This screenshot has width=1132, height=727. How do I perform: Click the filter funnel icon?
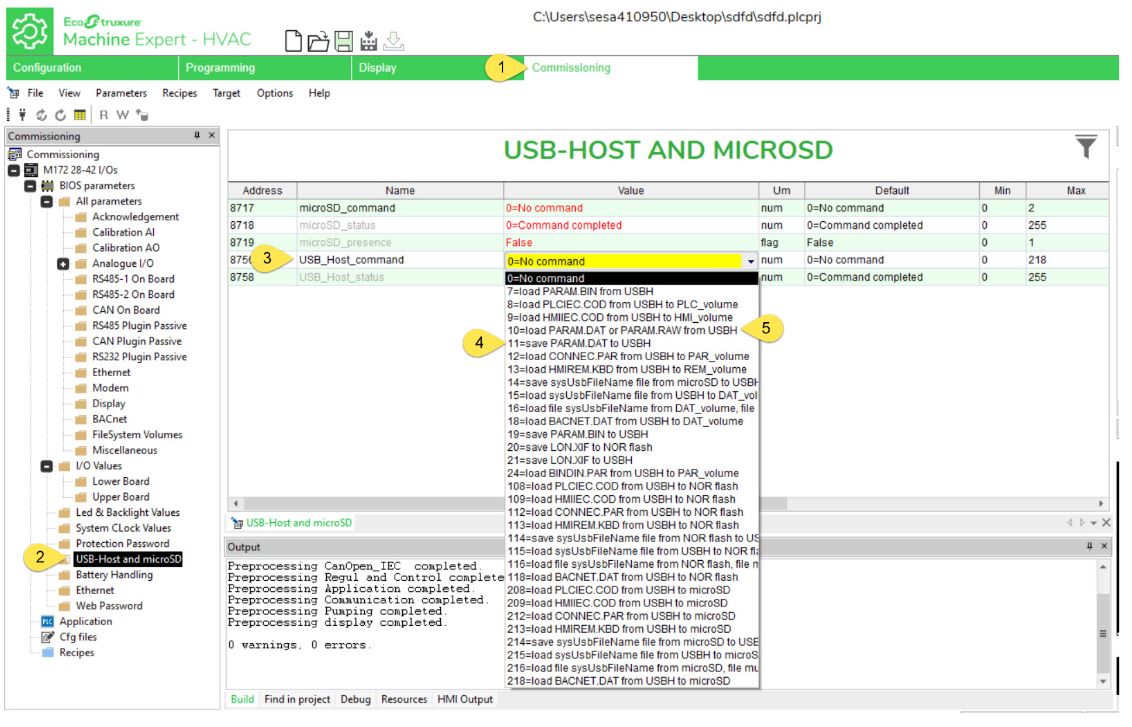pos(1086,147)
